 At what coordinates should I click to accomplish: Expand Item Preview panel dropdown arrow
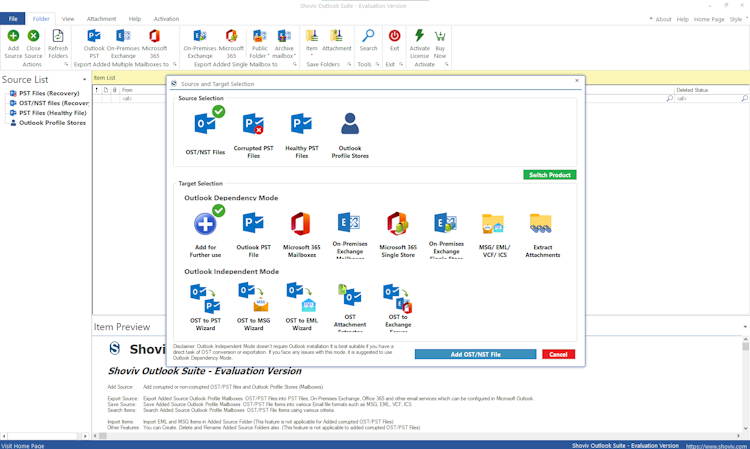pyautogui.click(x=745, y=327)
